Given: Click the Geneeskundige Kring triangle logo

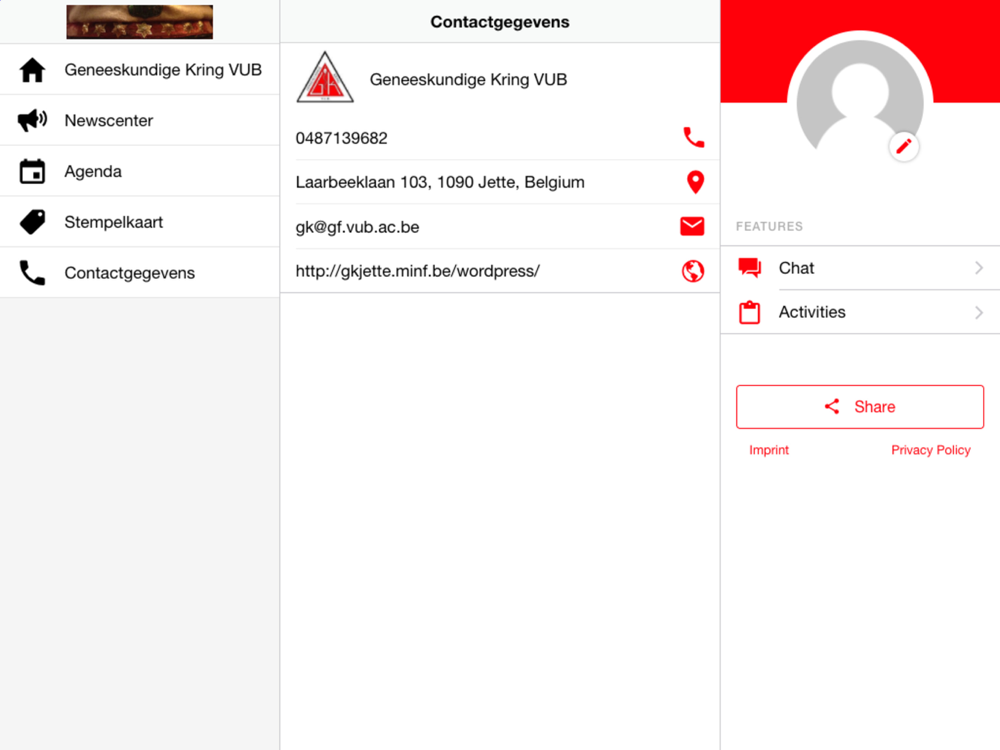Looking at the screenshot, I should [325, 77].
